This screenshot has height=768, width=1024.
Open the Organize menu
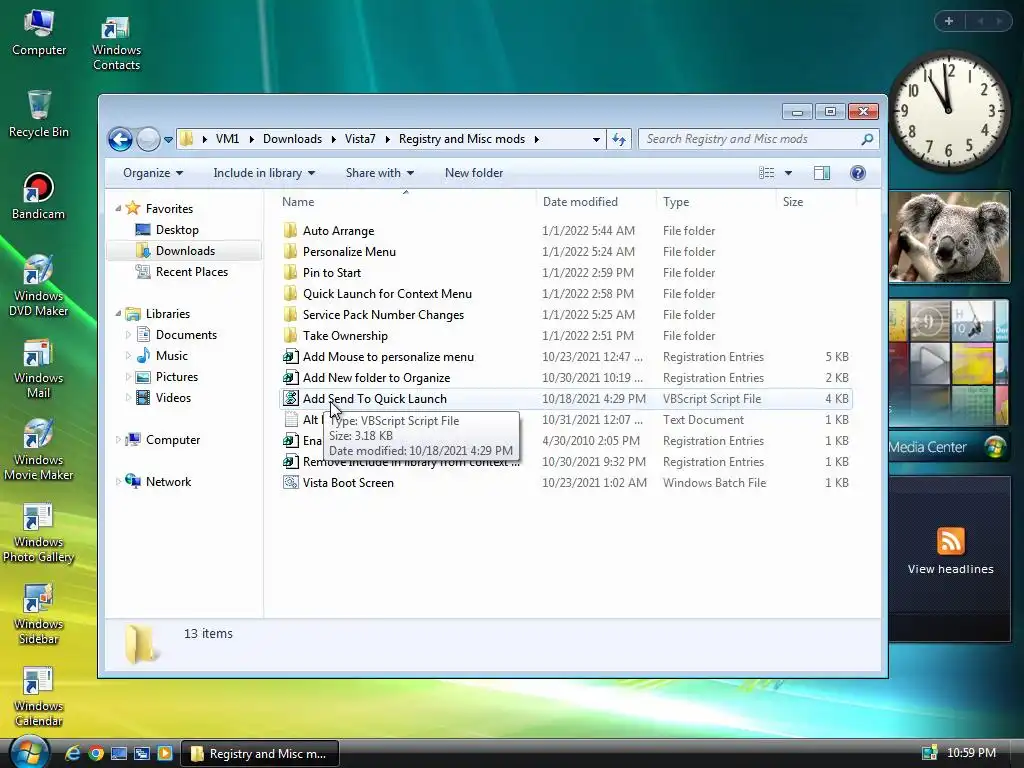153,173
